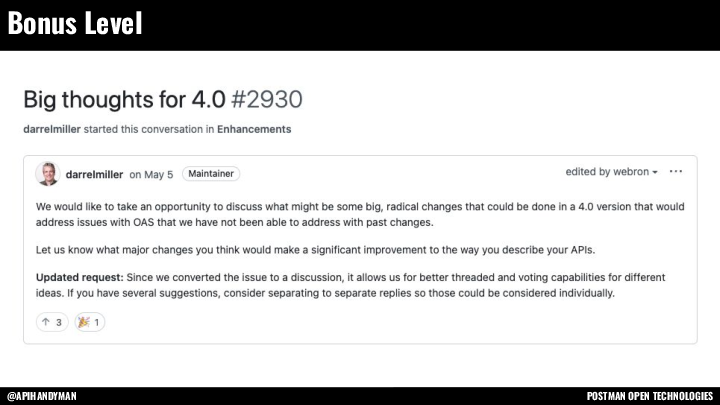Click the paragraph beginning "We would like"
Image resolution: width=720 pixels, height=405 pixels.
click(x=360, y=214)
